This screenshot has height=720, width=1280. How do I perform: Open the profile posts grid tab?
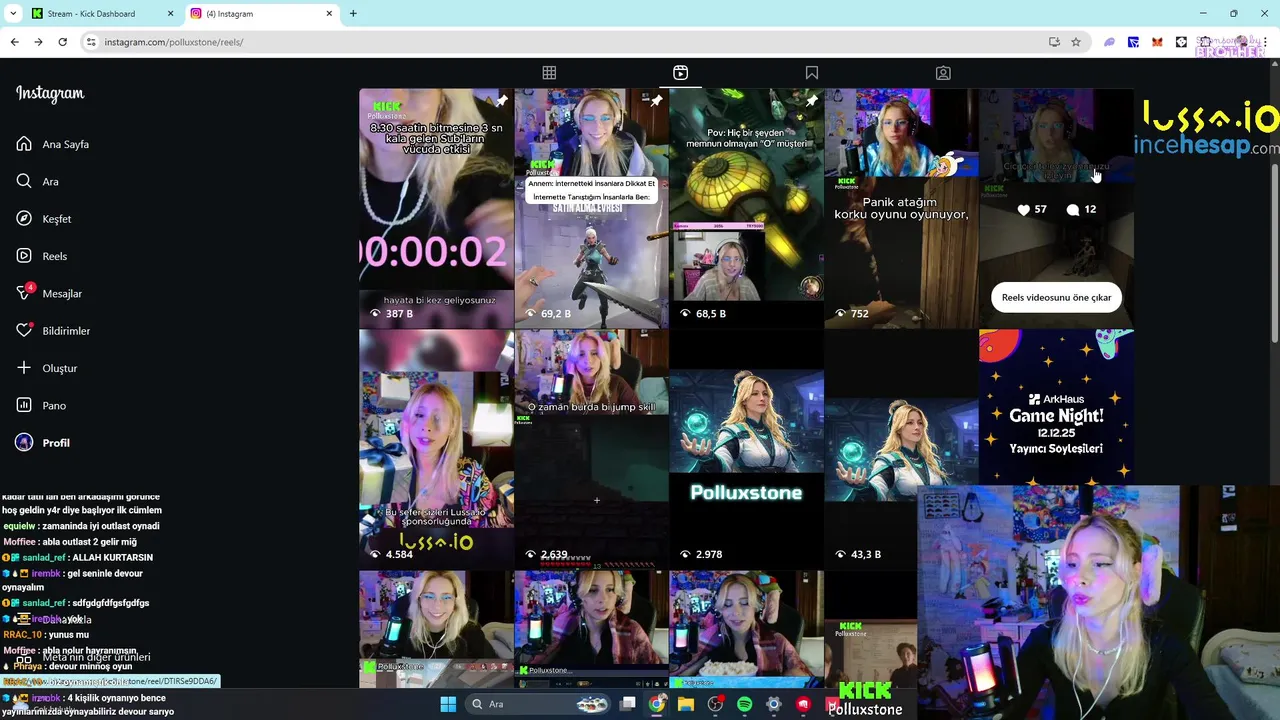point(549,73)
